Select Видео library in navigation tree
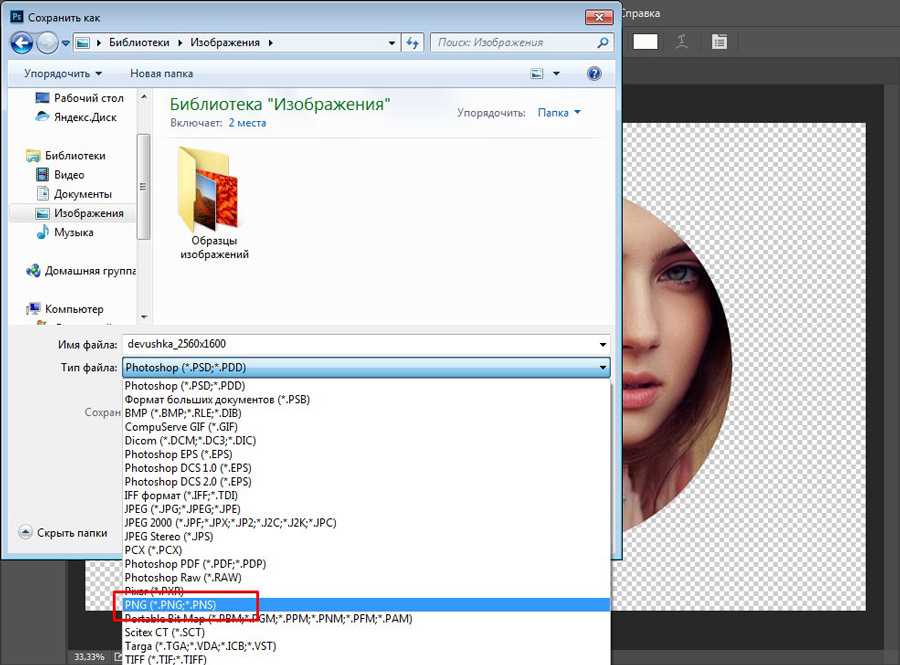Image resolution: width=900 pixels, height=665 pixels. 60,174
